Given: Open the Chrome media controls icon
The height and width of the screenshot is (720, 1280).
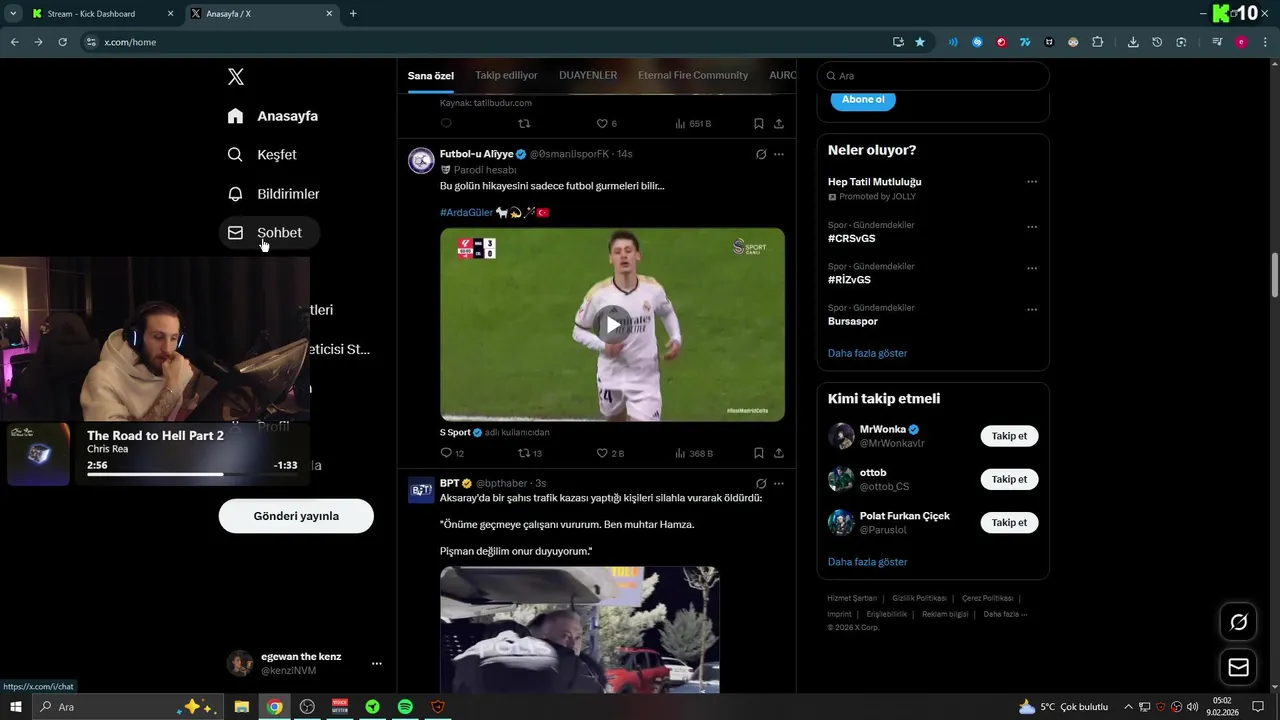Looking at the screenshot, I should [1217, 42].
